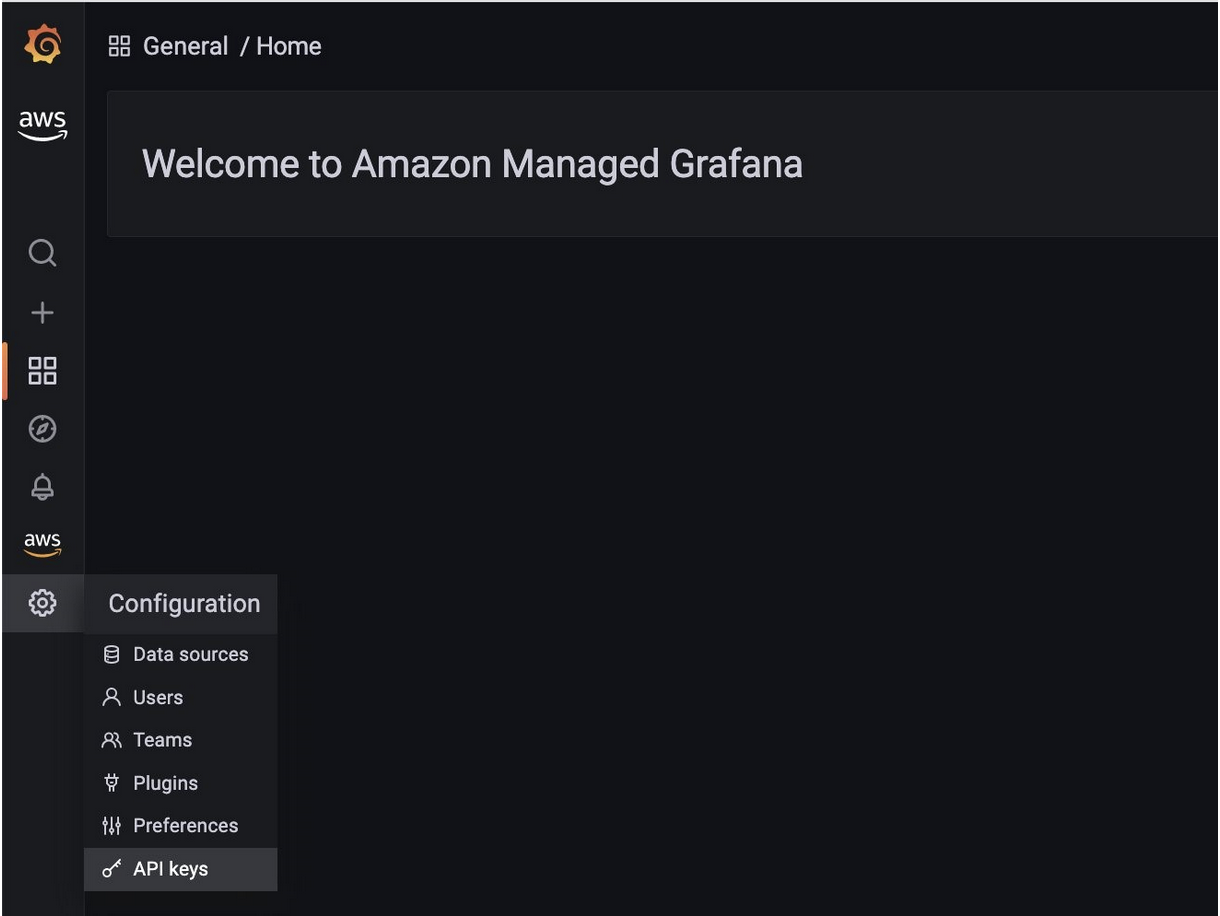Open the Search dashboards magnifier icon
Viewport: 1220px width, 916px height.
click(x=42, y=253)
